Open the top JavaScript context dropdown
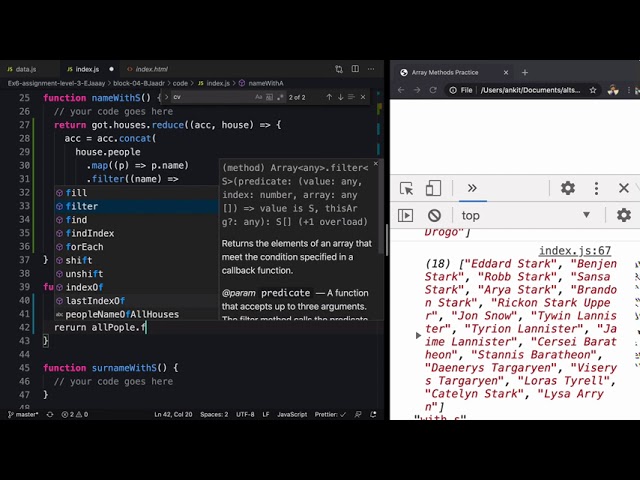Screen dimensions: 640x480 coord(526,215)
